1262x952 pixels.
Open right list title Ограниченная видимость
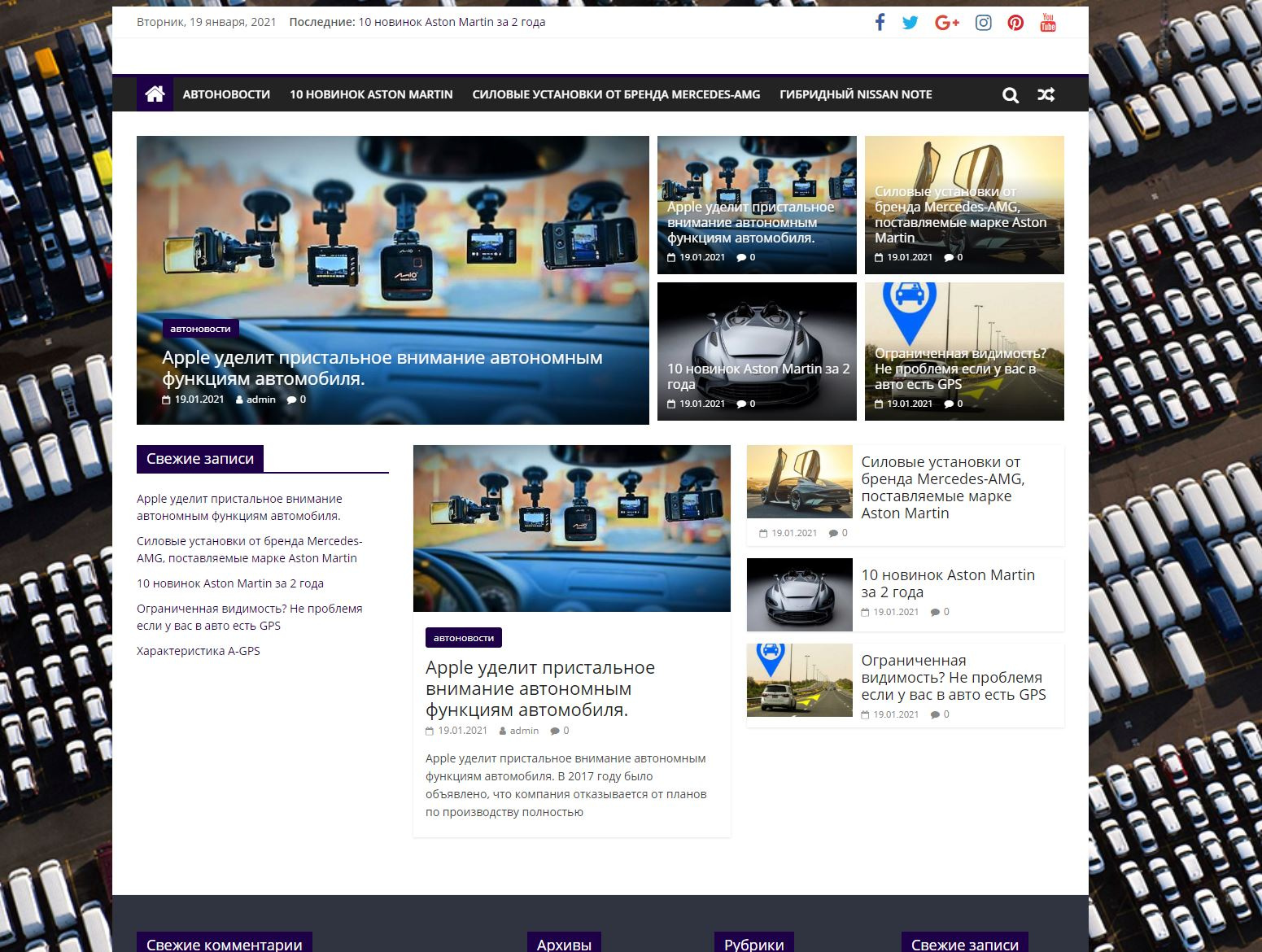[x=954, y=677]
